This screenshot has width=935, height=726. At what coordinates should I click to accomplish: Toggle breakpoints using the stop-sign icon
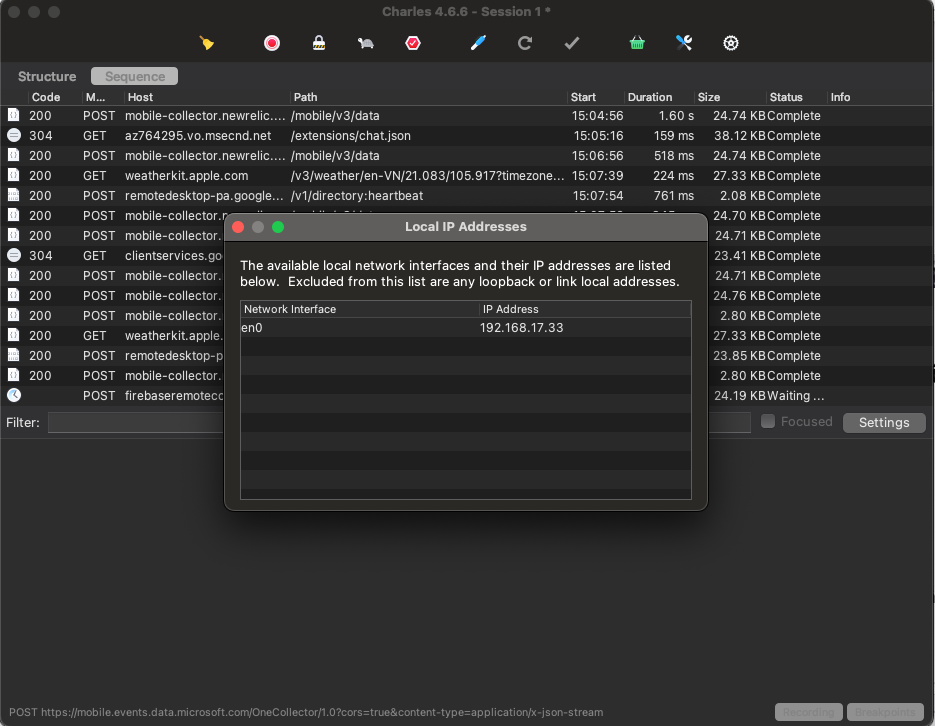coord(412,43)
